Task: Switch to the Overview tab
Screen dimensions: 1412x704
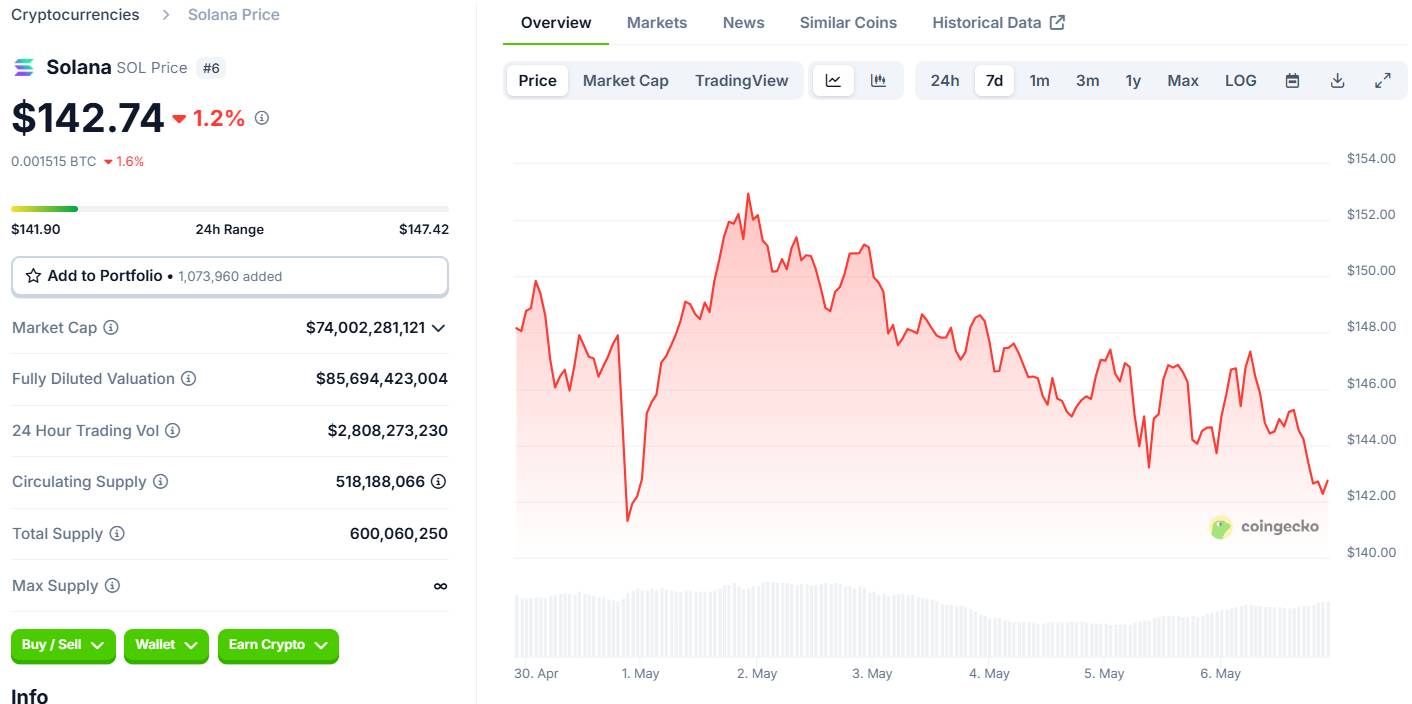Action: click(x=556, y=22)
